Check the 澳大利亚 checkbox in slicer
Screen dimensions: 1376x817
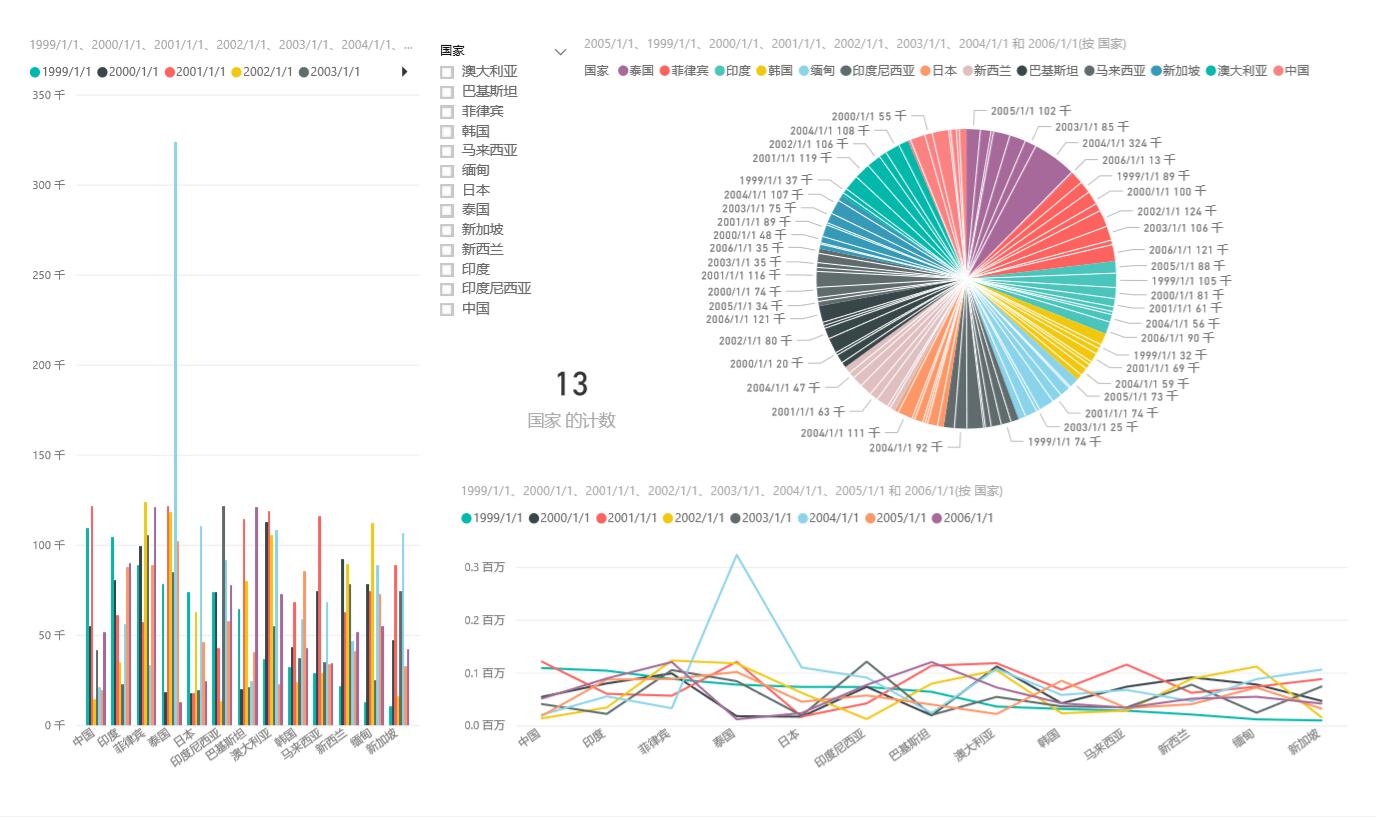[447, 72]
